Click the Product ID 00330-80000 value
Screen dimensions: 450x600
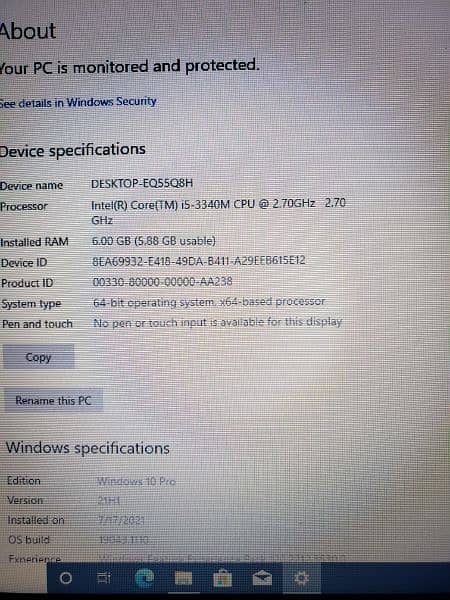click(x=163, y=282)
